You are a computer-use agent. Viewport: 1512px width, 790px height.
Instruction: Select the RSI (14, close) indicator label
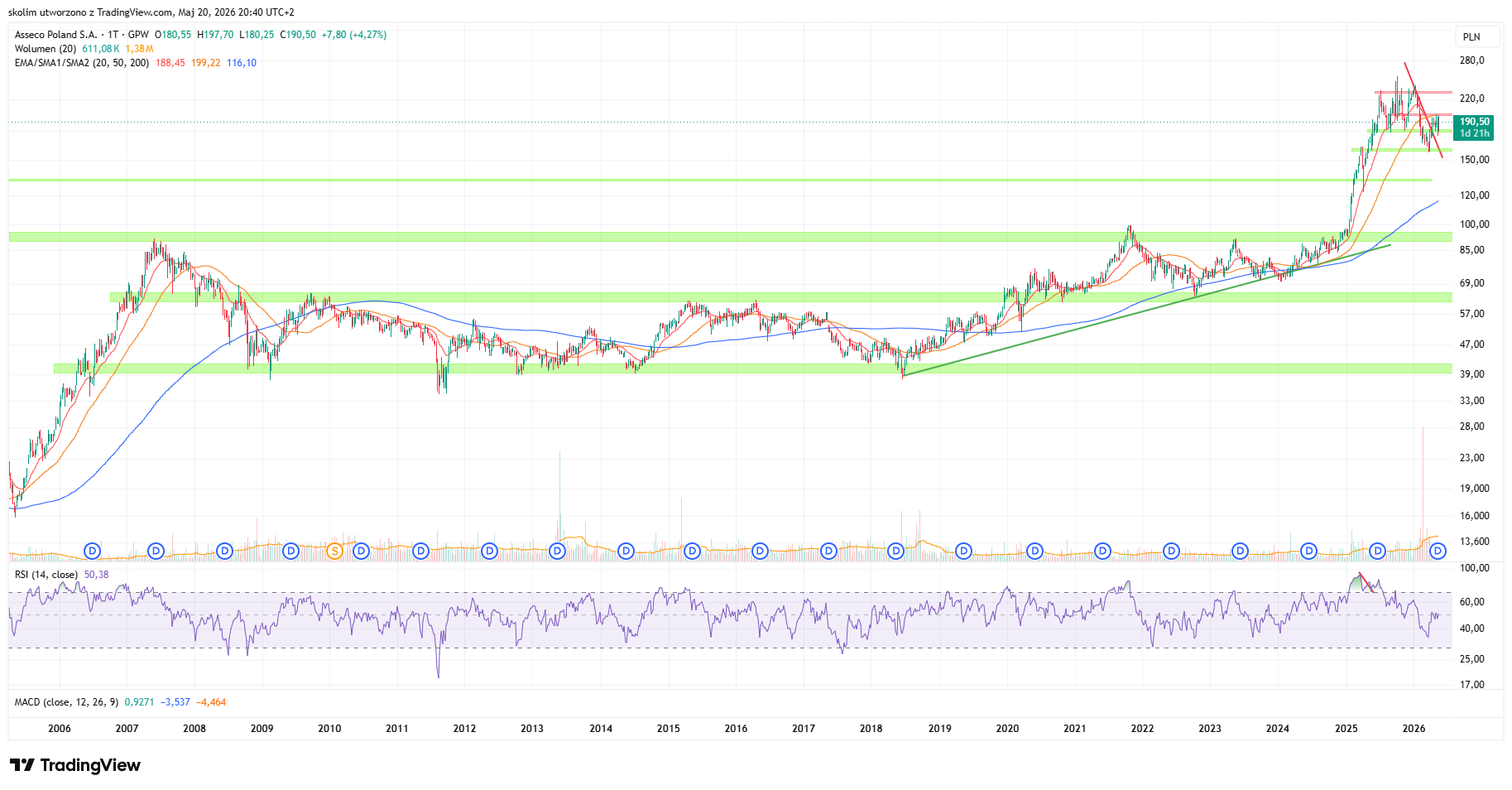tap(46, 575)
